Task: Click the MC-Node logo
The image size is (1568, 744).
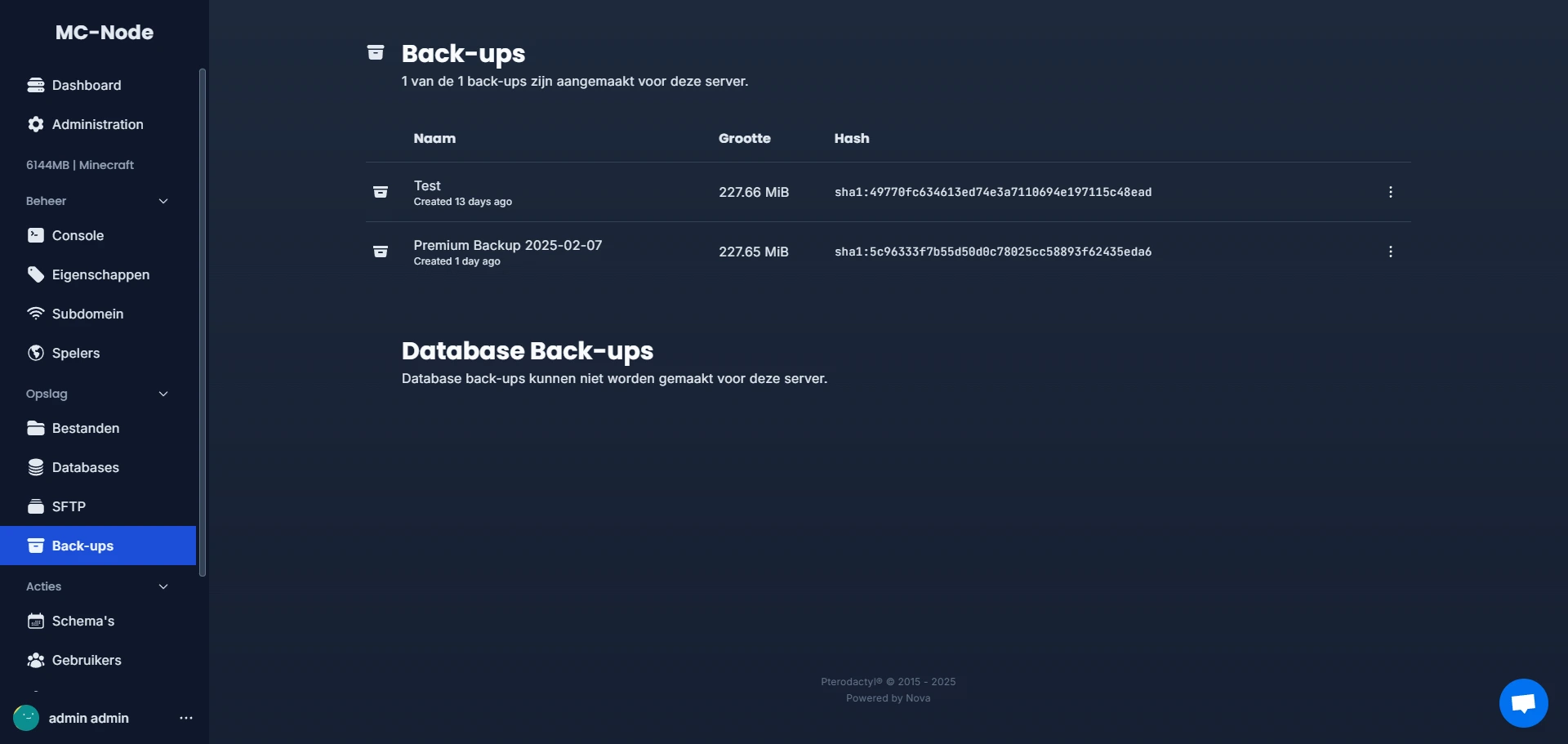Action: point(105,33)
